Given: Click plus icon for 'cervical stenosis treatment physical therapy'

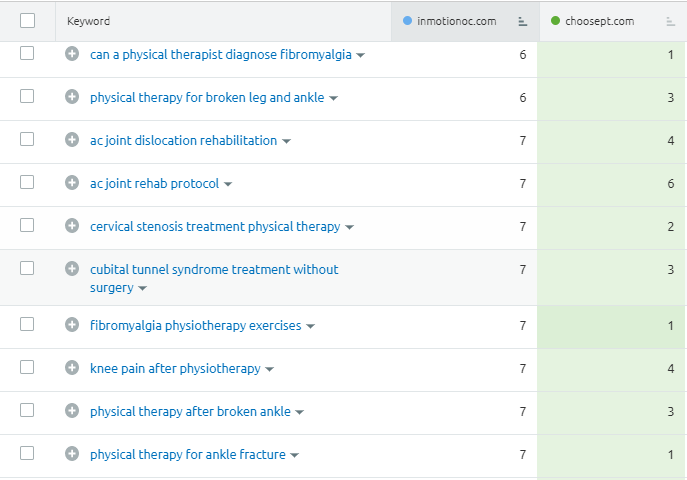Looking at the screenshot, I should [72, 226].
